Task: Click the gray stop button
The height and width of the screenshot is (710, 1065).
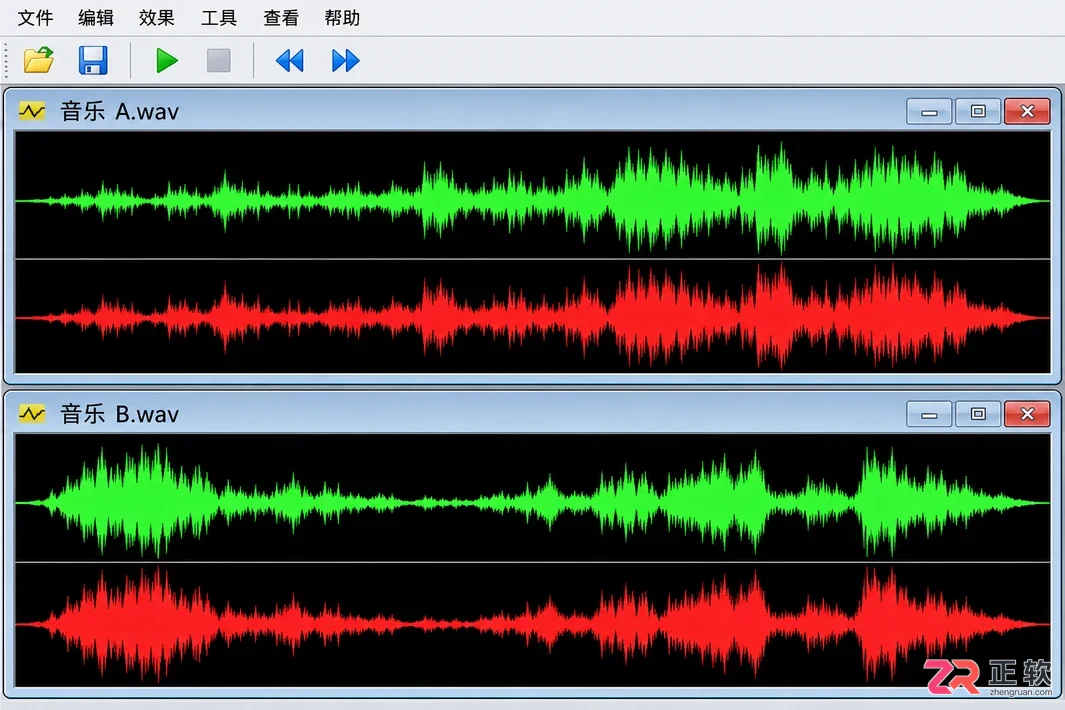Action: click(x=219, y=60)
